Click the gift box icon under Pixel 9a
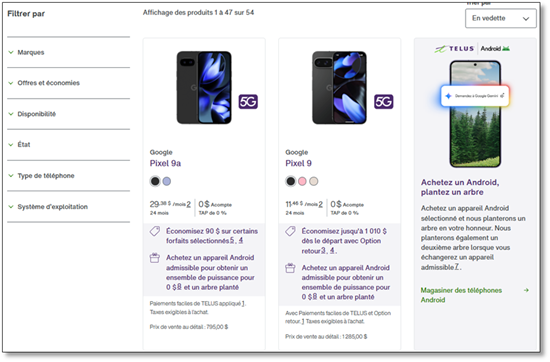 155,258
